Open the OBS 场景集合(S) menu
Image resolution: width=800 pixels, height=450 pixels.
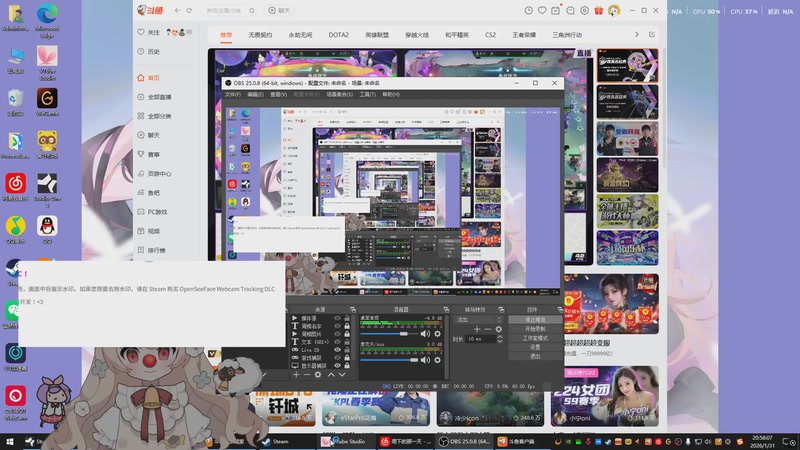(340, 94)
